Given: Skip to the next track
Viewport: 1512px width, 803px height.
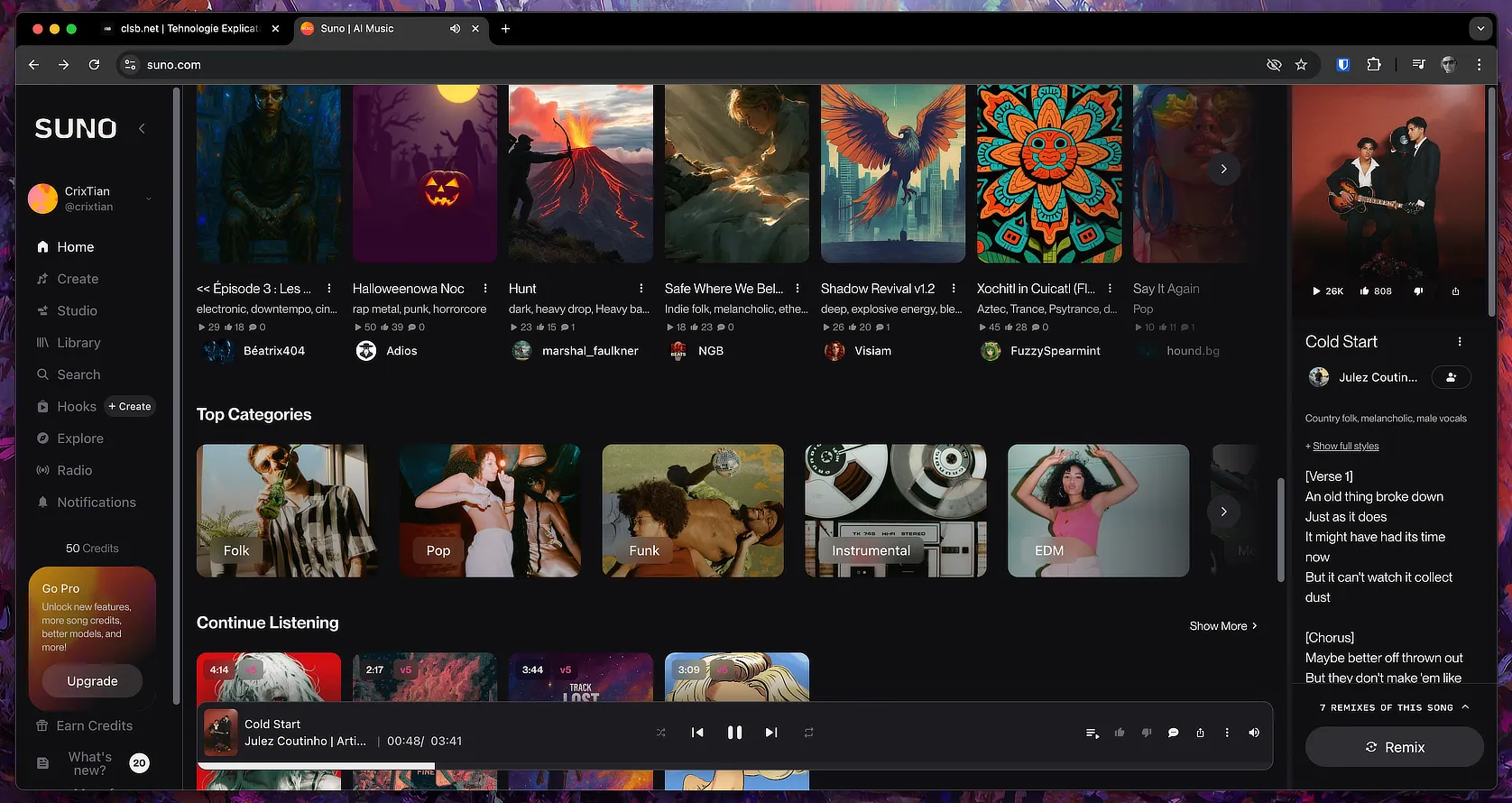Looking at the screenshot, I should click(771, 733).
